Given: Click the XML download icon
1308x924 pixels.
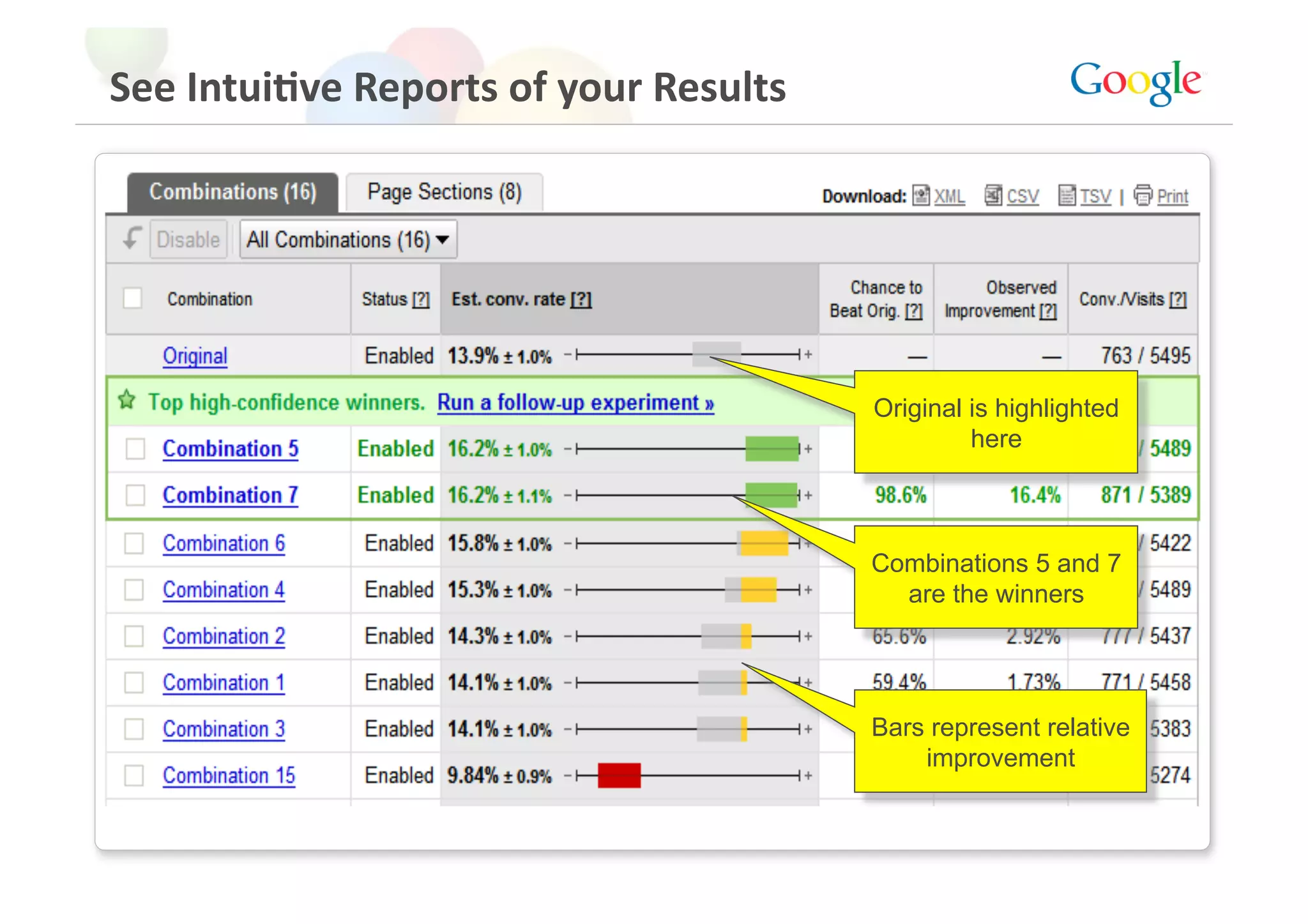Looking at the screenshot, I should (x=921, y=195).
